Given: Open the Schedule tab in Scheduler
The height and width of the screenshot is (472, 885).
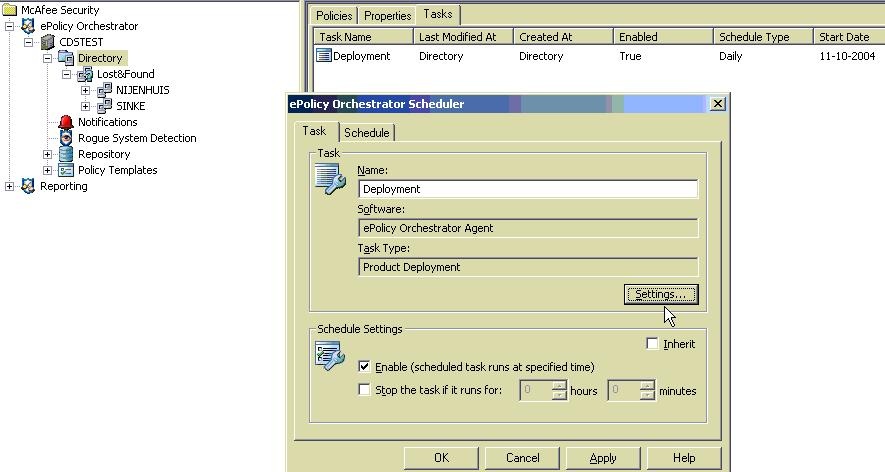Looking at the screenshot, I should 367,133.
